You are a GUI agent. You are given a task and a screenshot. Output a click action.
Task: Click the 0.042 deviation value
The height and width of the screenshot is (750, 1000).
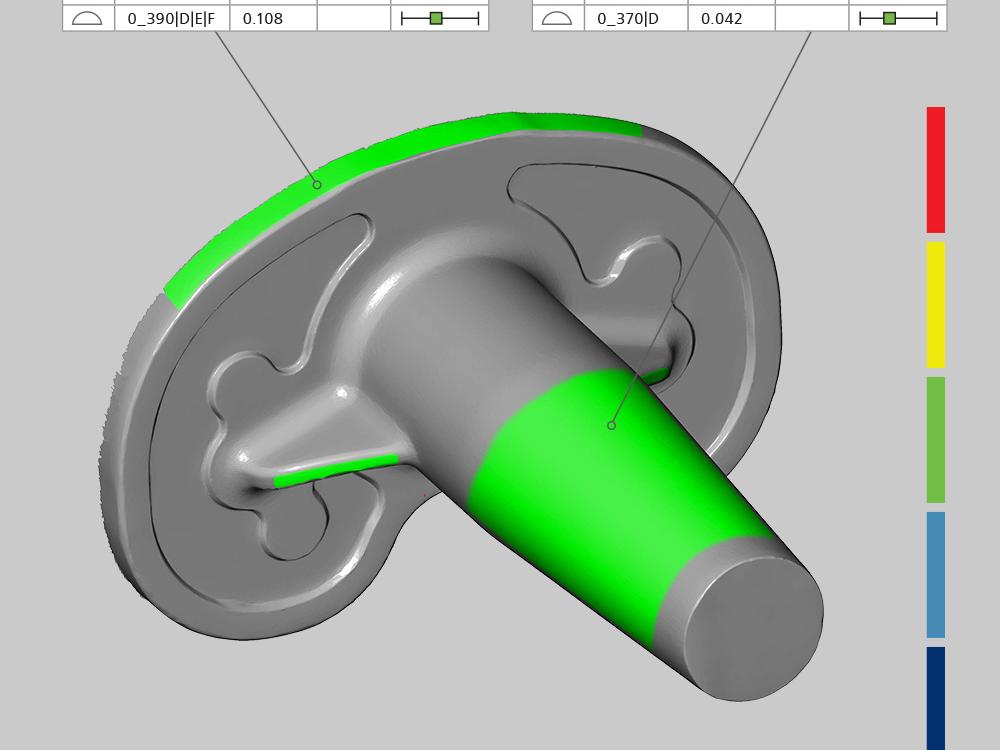click(x=722, y=18)
